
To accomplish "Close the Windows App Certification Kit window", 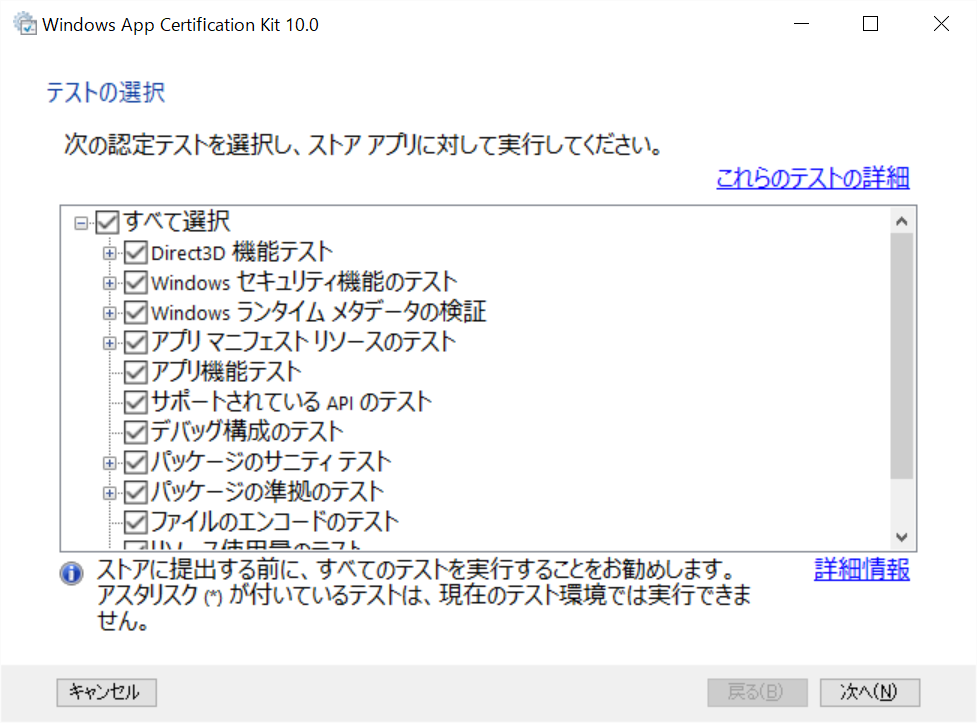I will [x=941, y=24].
